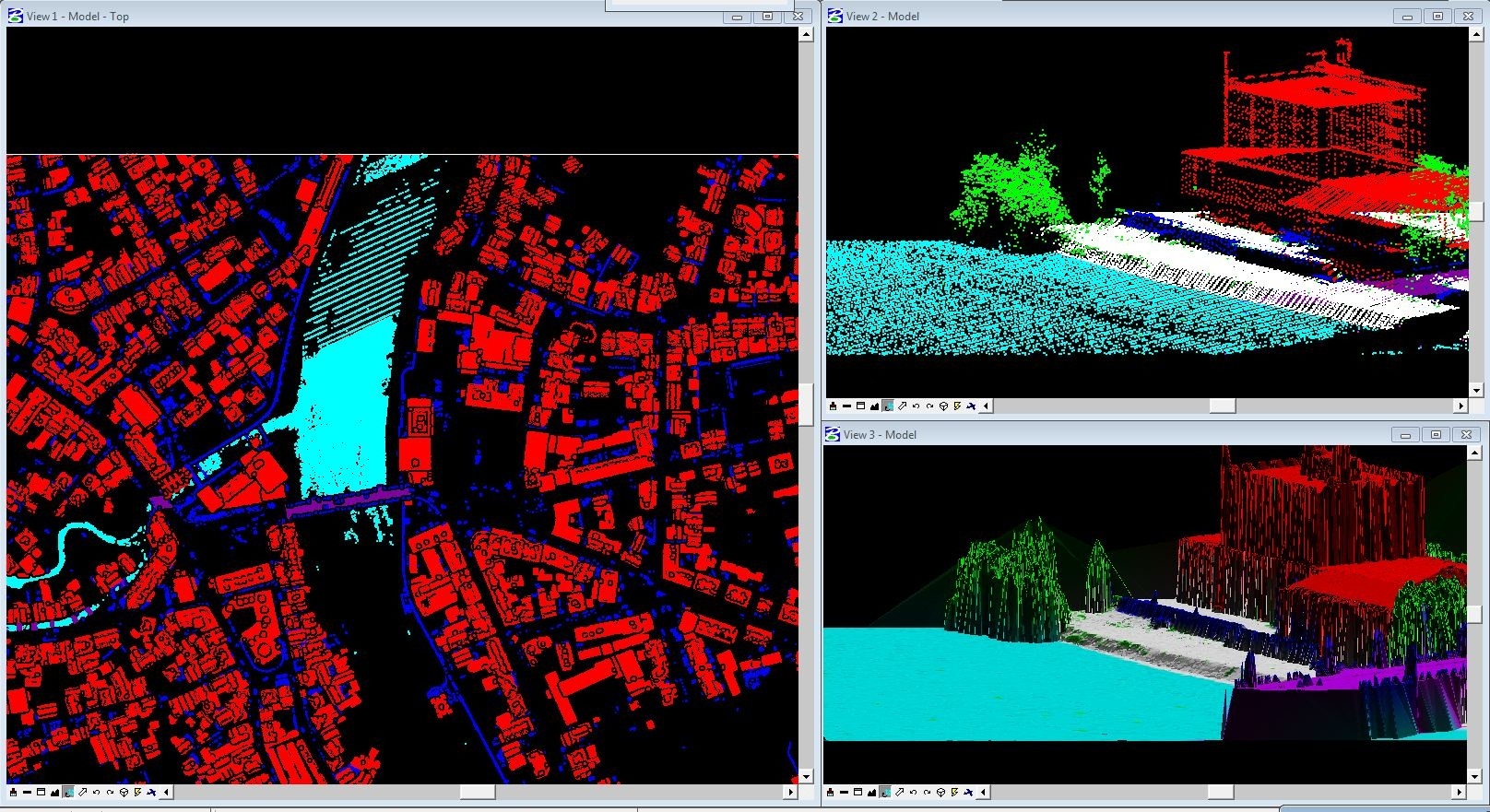This screenshot has height=812, width=1490.
Task: Select Zoom Out minus icon in View 1
Action: (27, 792)
